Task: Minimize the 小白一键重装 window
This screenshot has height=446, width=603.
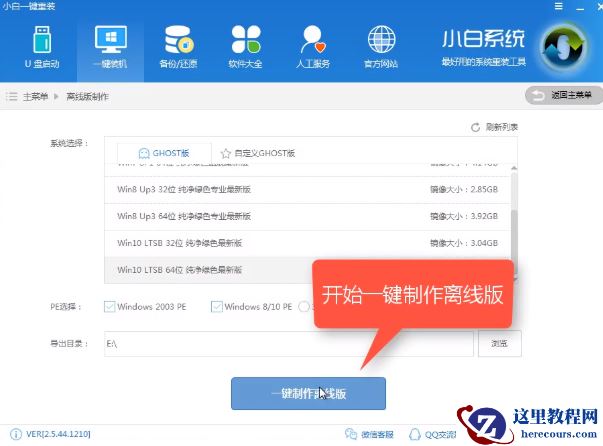Action: (580, 7)
